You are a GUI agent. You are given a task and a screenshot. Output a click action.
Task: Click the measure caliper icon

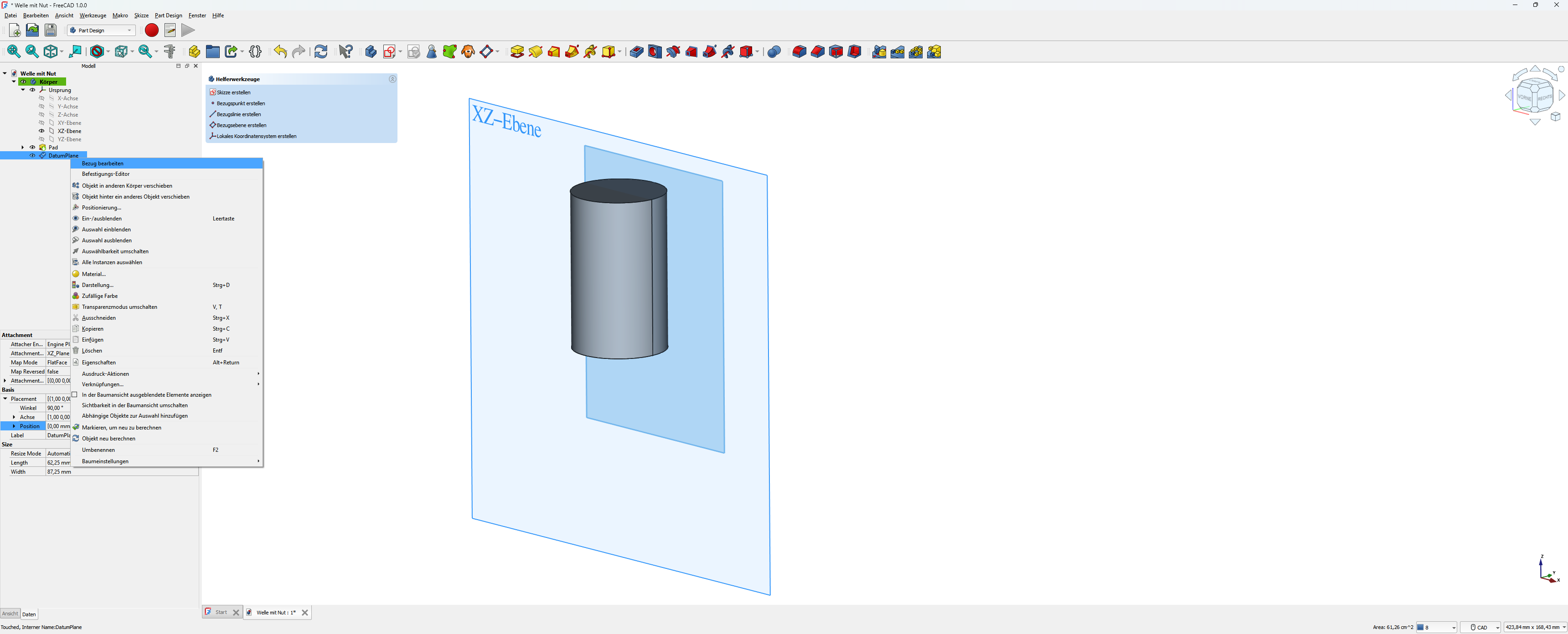coord(170,52)
